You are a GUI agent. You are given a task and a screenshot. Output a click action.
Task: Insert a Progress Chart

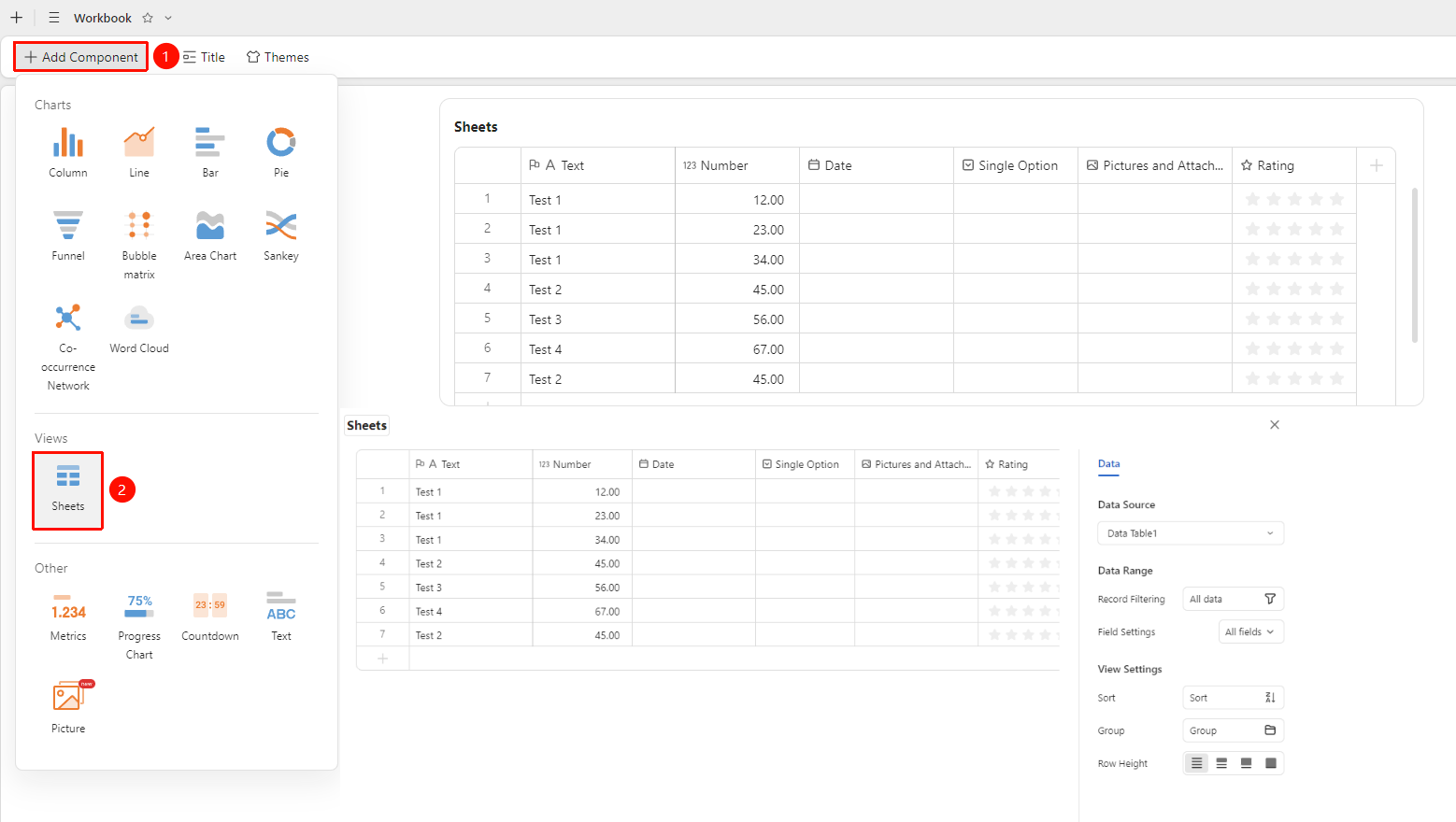tap(139, 625)
